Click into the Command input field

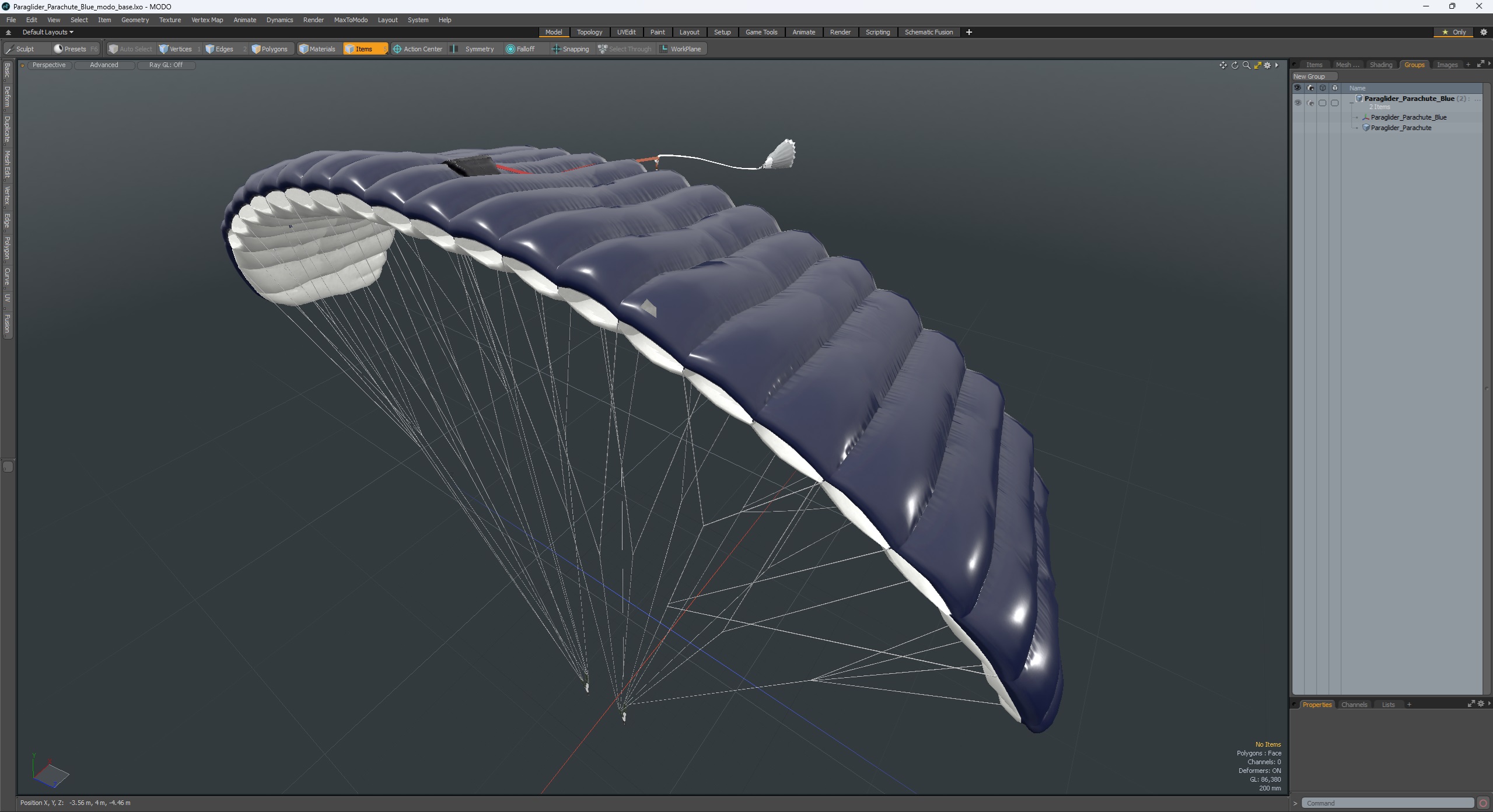[1389, 803]
